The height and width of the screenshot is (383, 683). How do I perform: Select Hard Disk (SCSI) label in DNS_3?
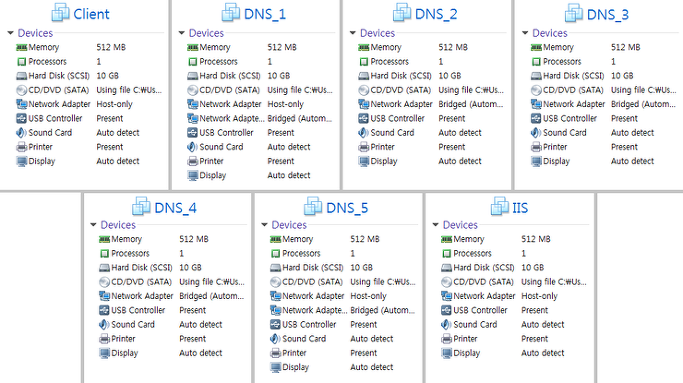(573, 76)
